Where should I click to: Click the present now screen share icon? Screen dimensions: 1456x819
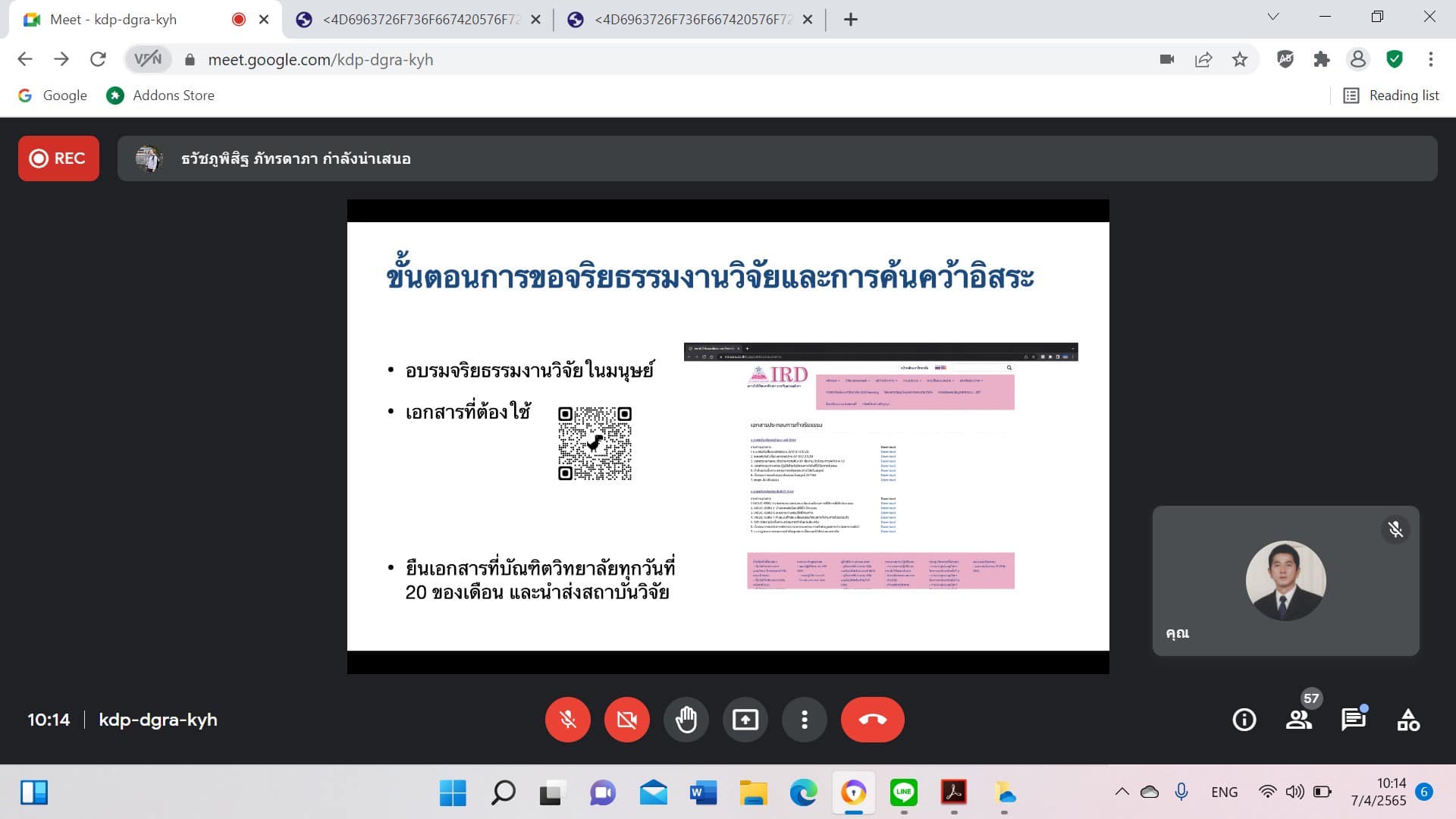coord(745,719)
